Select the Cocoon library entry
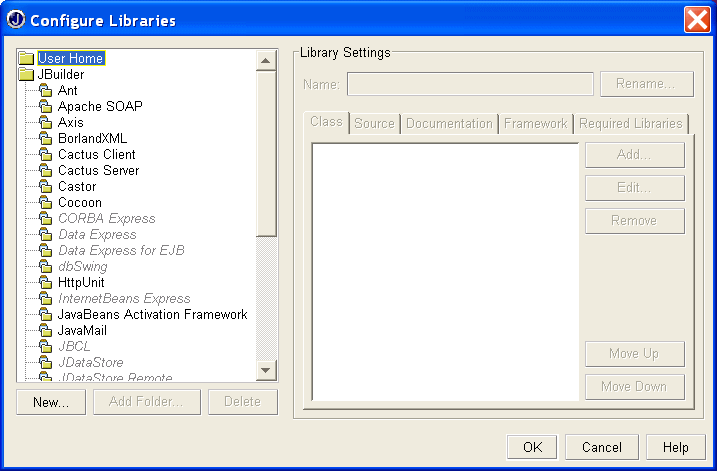The image size is (717, 471). [80, 203]
